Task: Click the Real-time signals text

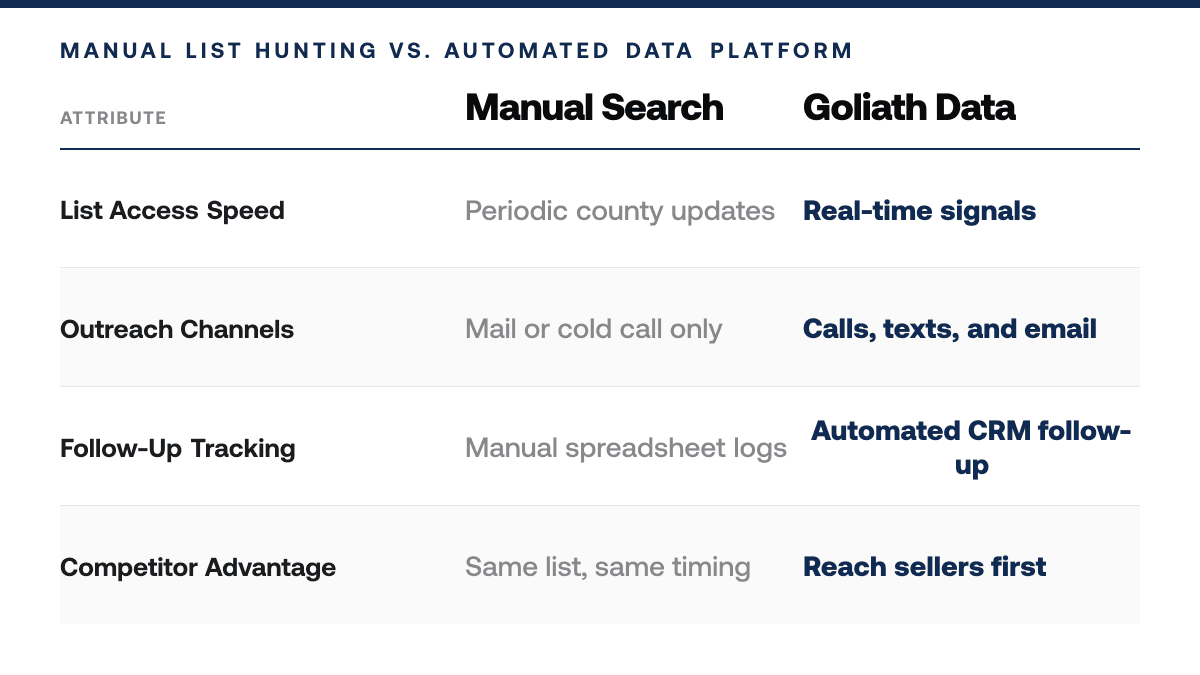Action: coord(919,211)
